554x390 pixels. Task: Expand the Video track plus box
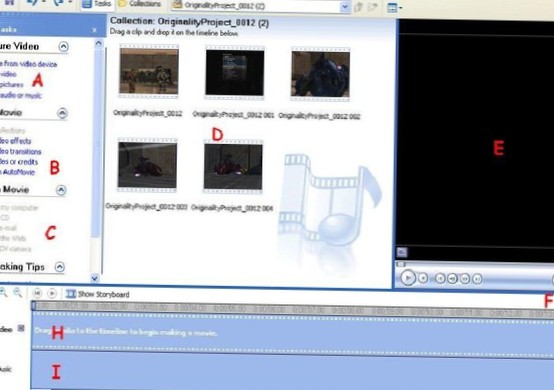pos(21,328)
